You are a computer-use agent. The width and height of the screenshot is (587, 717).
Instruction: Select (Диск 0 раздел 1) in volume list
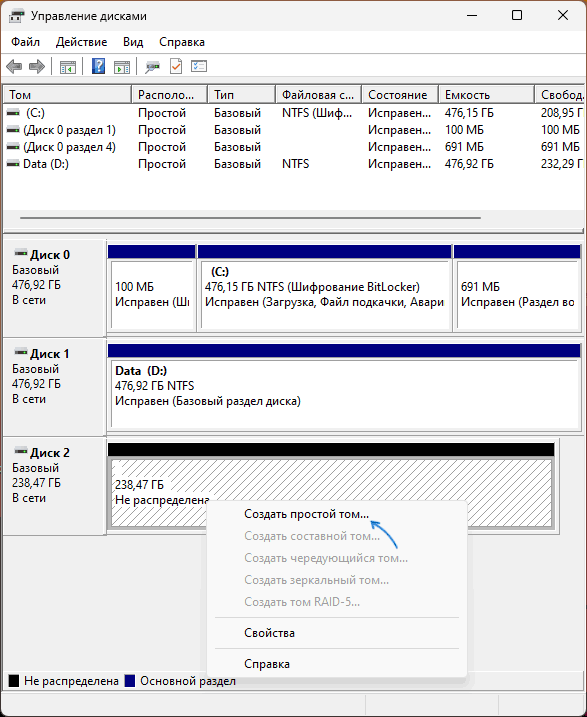(x=69, y=130)
